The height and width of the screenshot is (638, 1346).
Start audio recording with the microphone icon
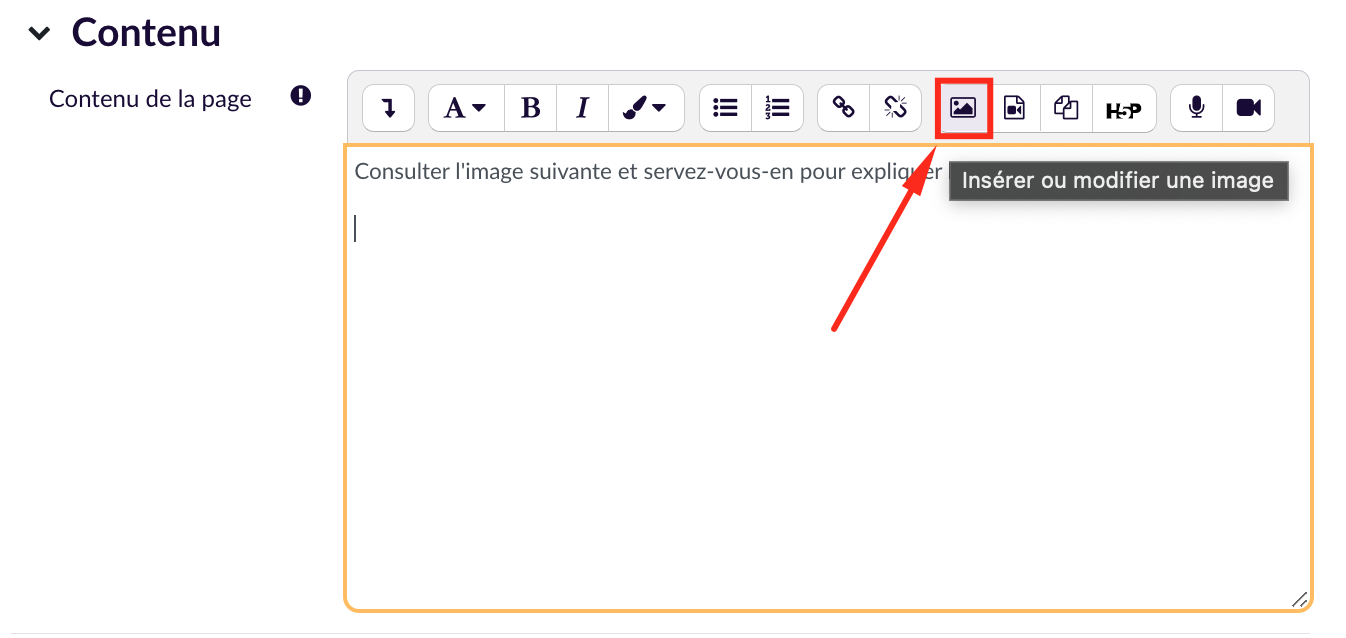[x=1196, y=108]
